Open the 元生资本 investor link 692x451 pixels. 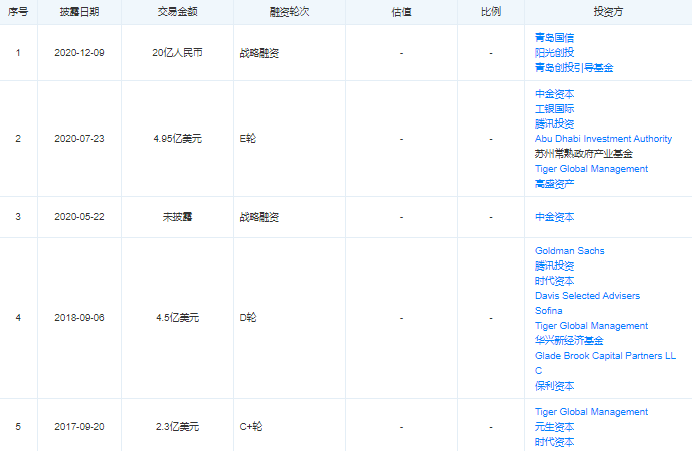tap(554, 427)
